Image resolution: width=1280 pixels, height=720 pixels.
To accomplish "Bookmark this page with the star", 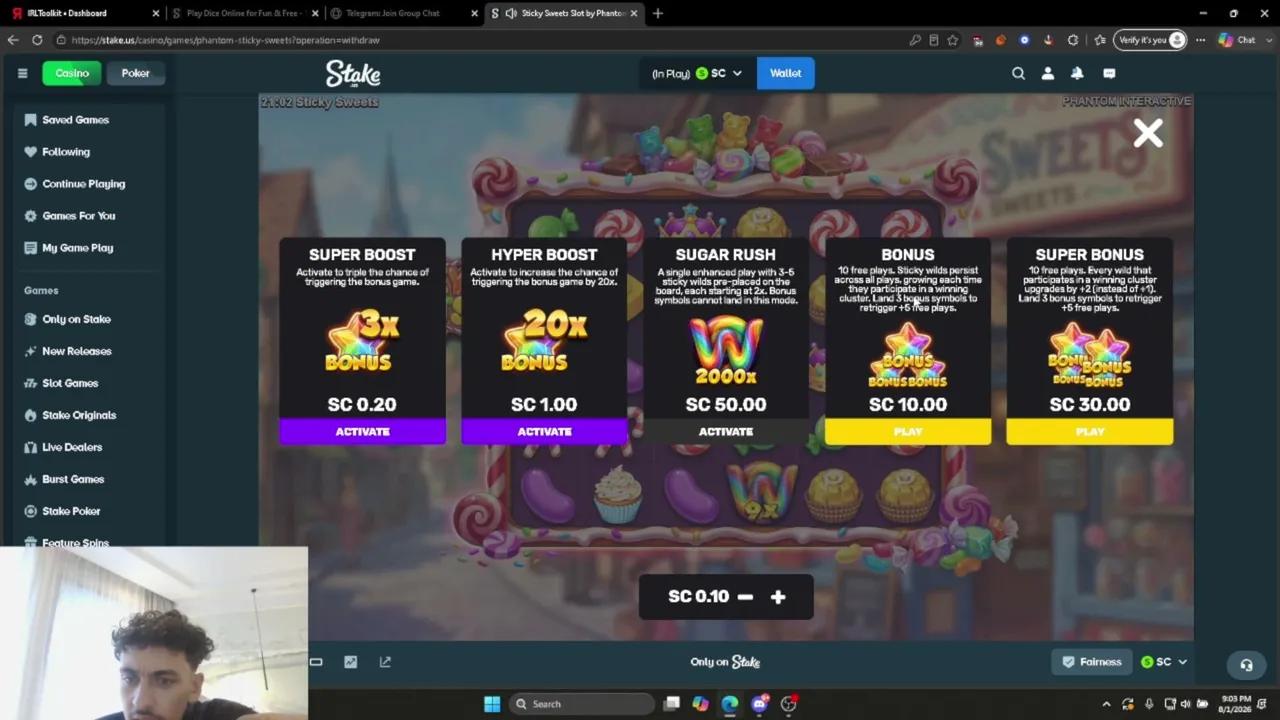I will pos(952,40).
